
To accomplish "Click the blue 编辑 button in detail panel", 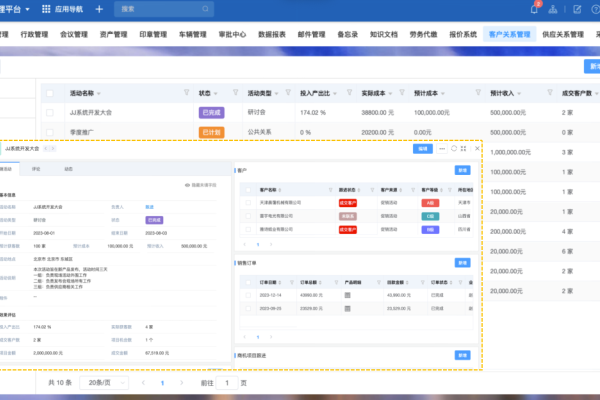I will (x=423, y=149).
